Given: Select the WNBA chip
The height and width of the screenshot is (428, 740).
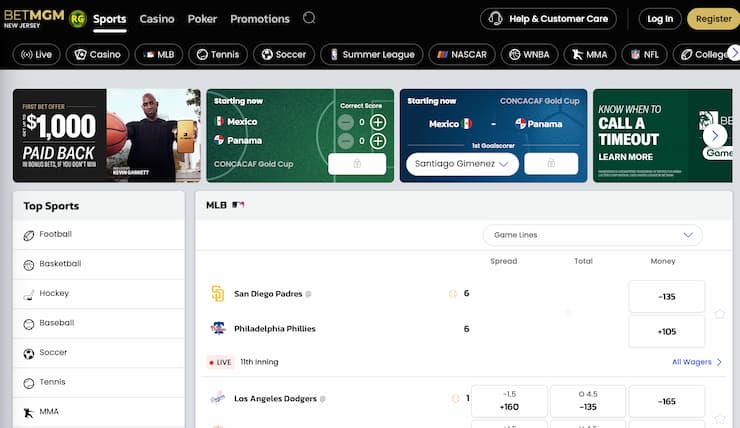Looking at the screenshot, I should point(530,55).
